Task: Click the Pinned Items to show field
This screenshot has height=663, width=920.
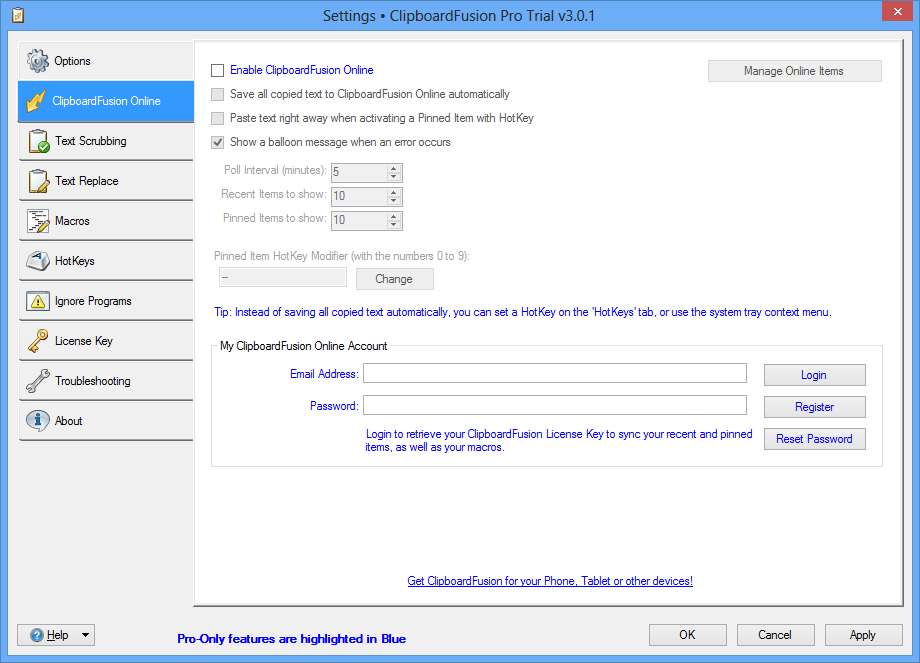Action: pyautogui.click(x=359, y=221)
